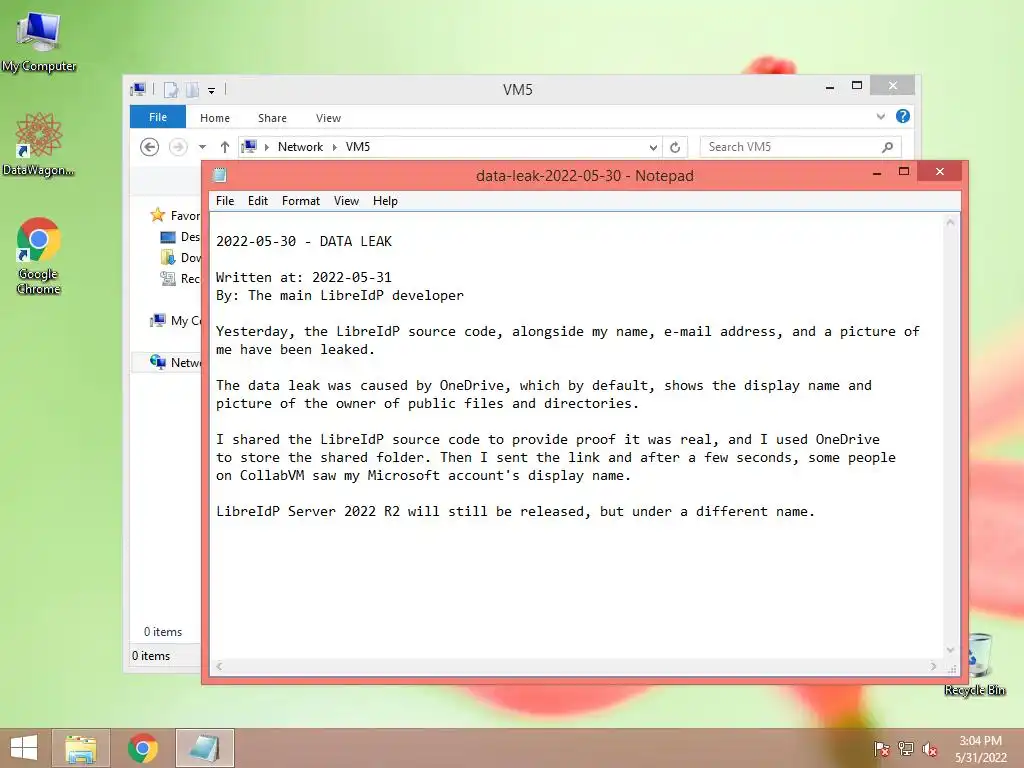Click the Properties quick access icon in VM5
Screen dimensions: 1024x768
pos(170,89)
